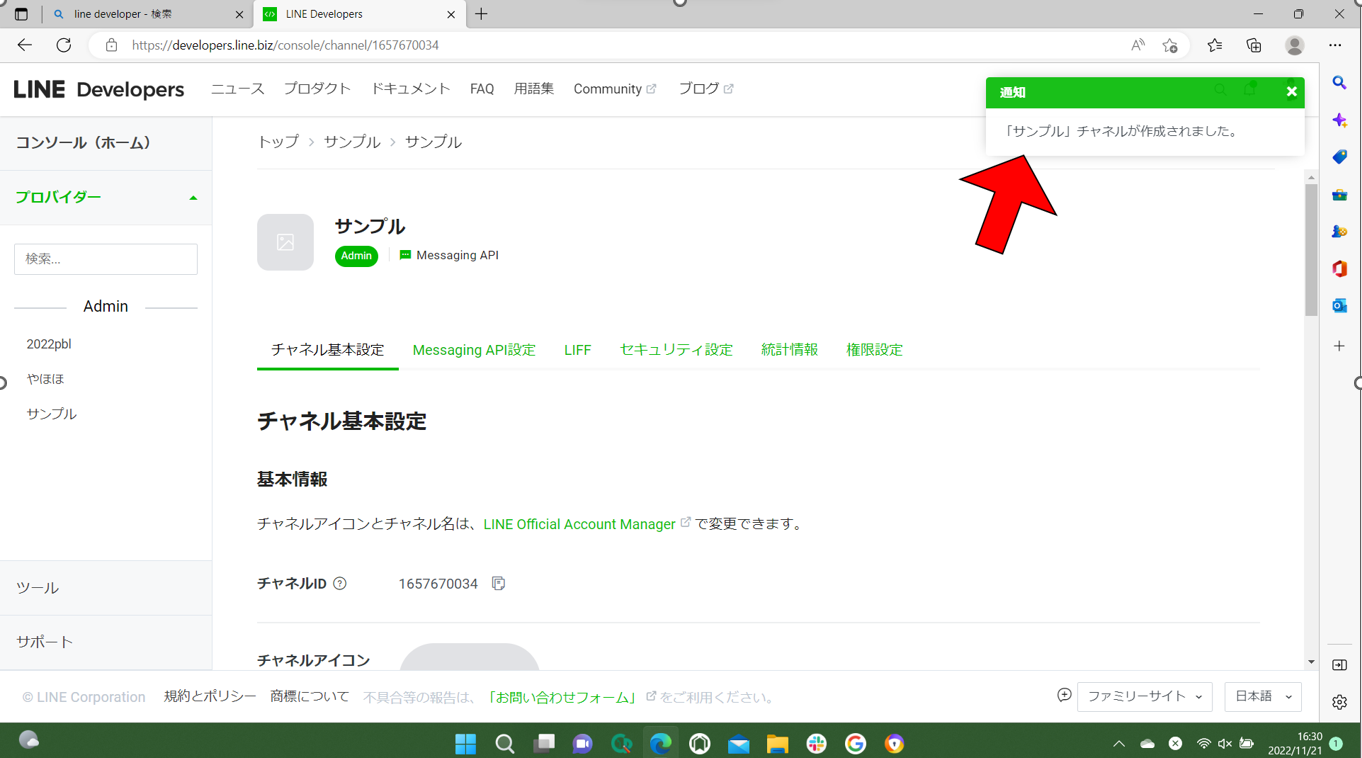Open the Windows Start menu
Viewport: 1362px width, 758px height.
[466, 743]
